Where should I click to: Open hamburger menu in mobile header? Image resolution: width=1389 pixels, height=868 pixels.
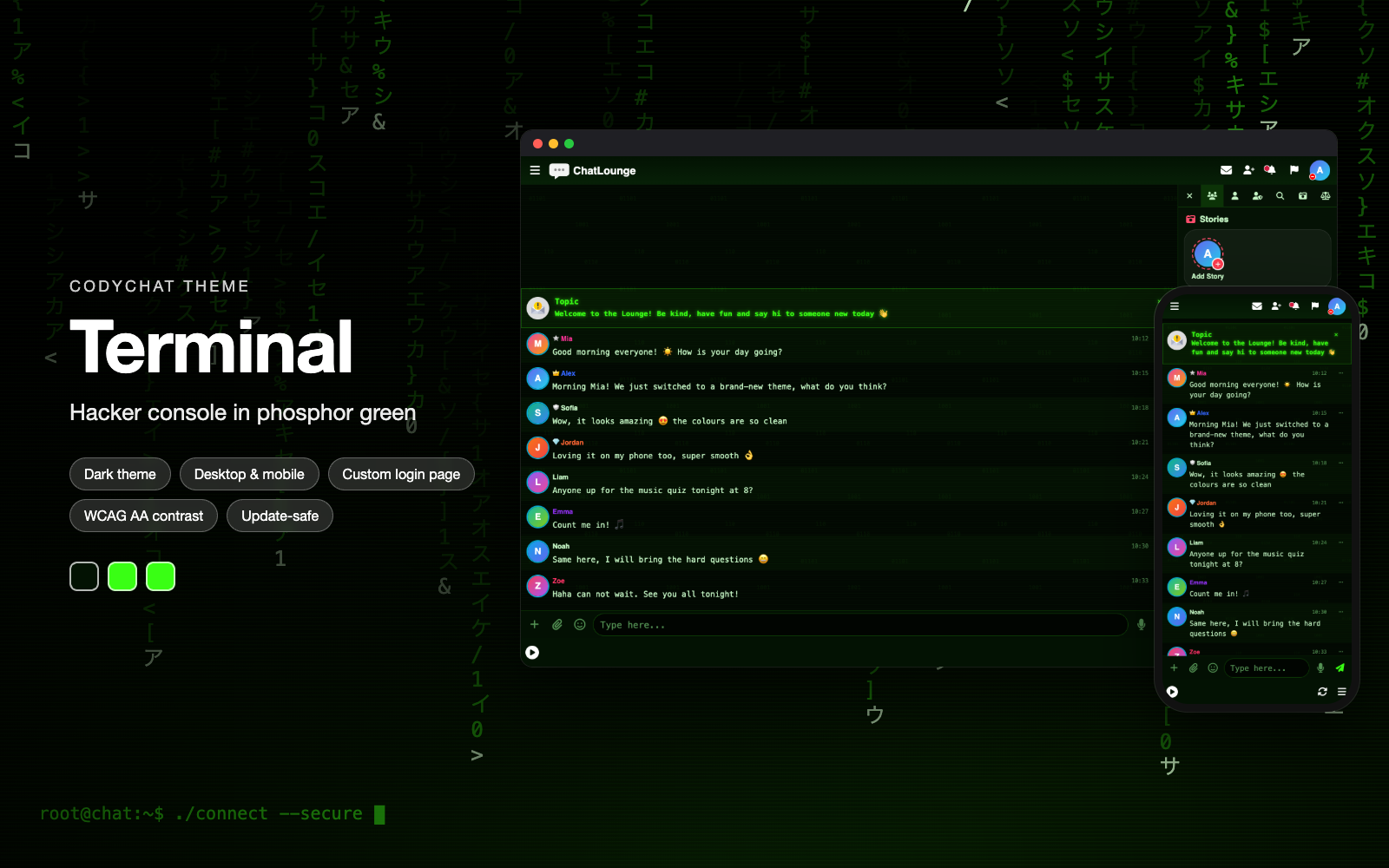(x=1175, y=306)
